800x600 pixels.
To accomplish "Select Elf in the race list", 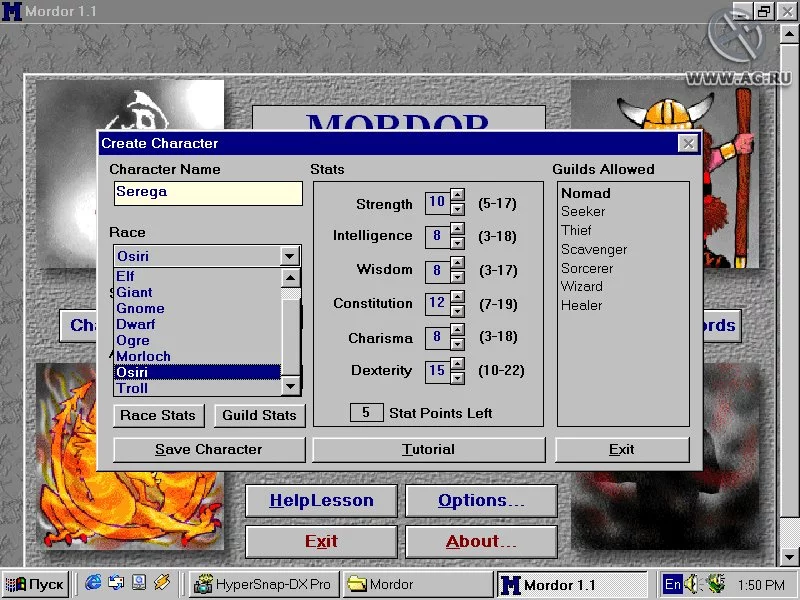I will tap(197, 276).
